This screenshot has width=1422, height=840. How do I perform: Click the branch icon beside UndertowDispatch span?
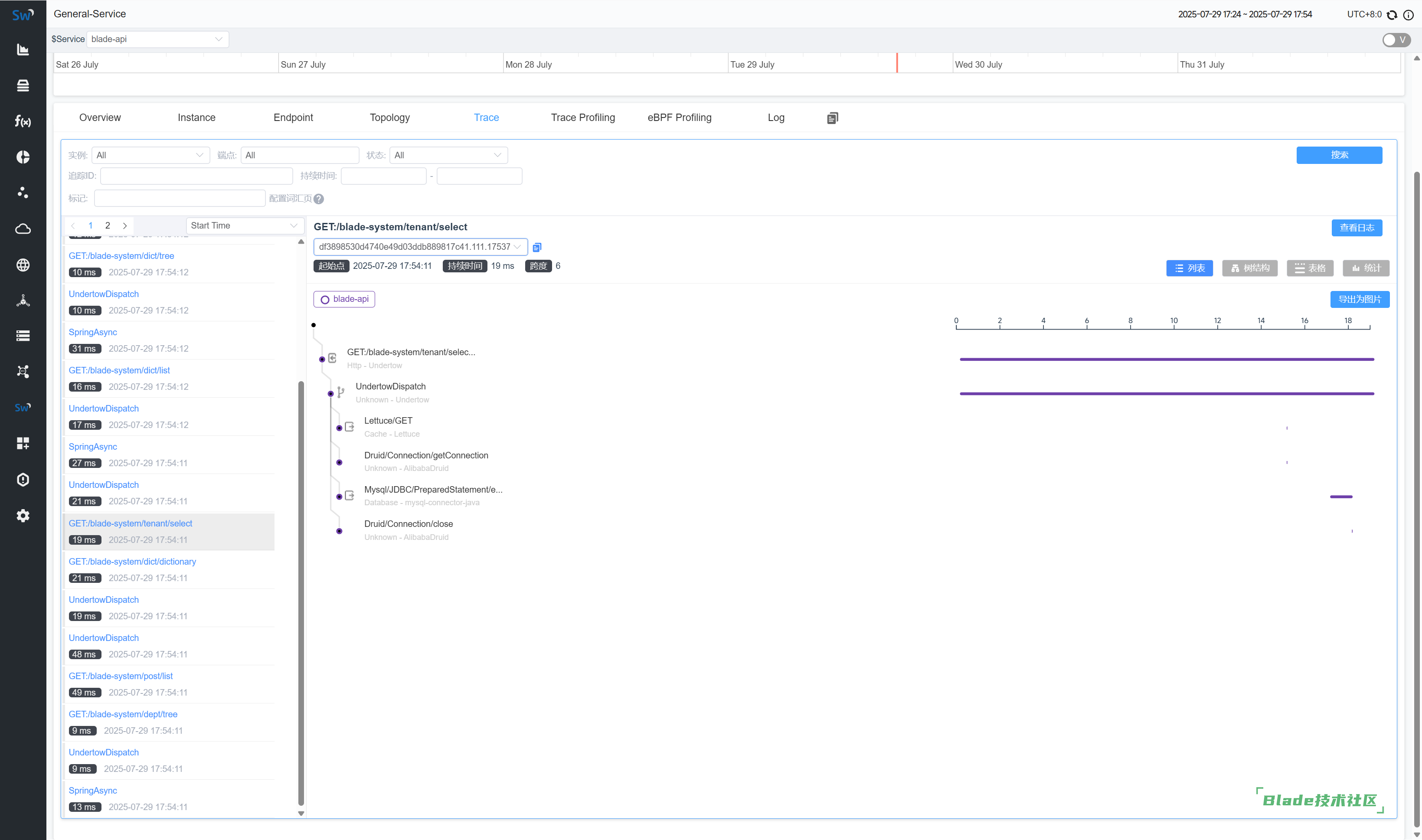click(341, 392)
